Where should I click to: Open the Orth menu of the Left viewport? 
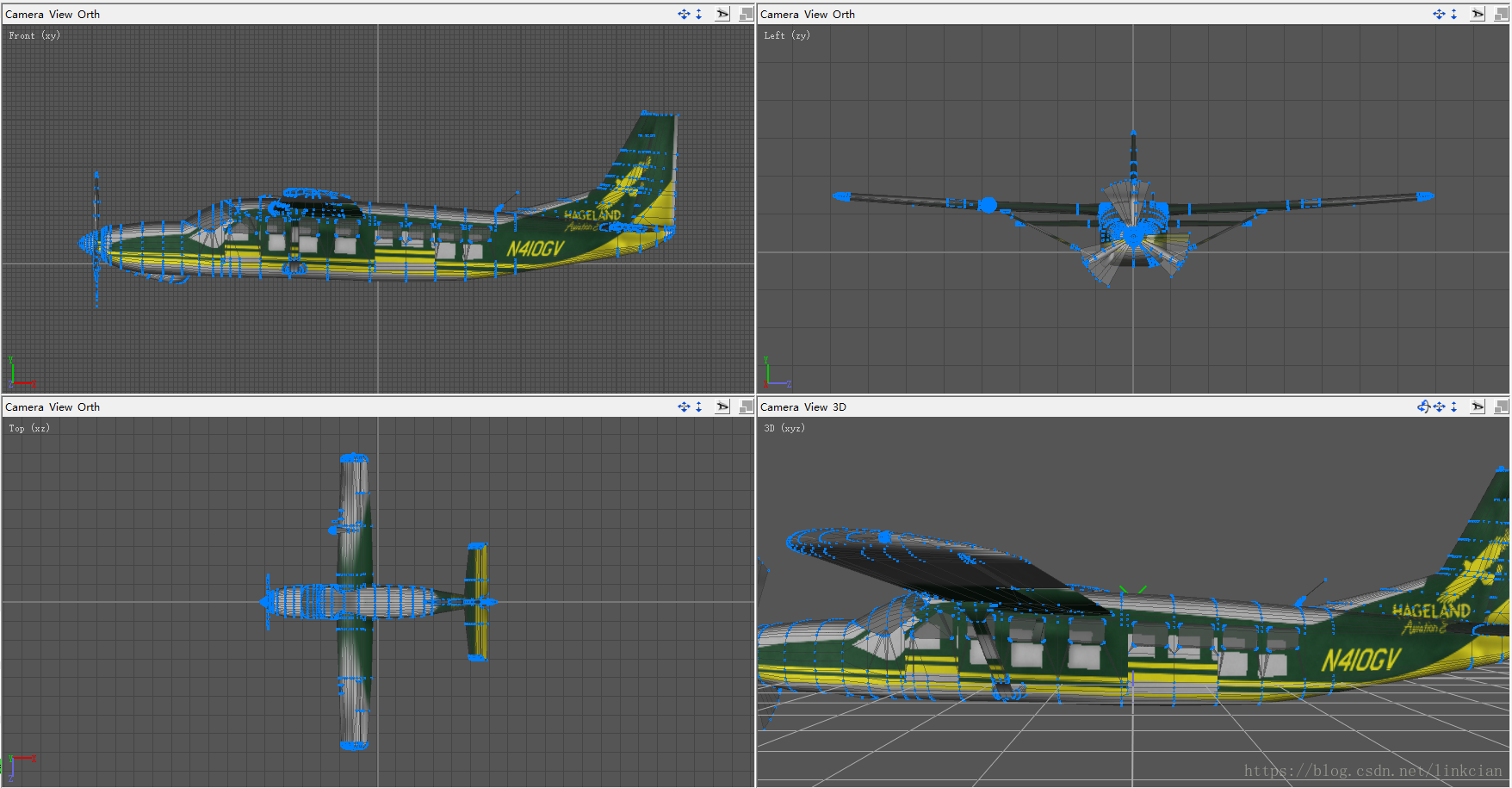click(x=844, y=14)
